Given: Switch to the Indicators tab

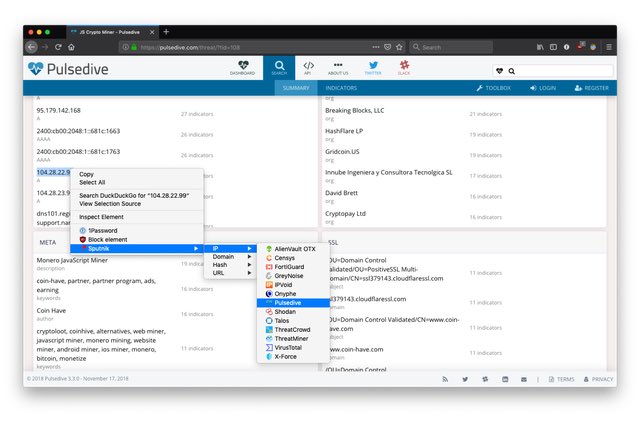Looking at the screenshot, I should pyautogui.click(x=341, y=88).
